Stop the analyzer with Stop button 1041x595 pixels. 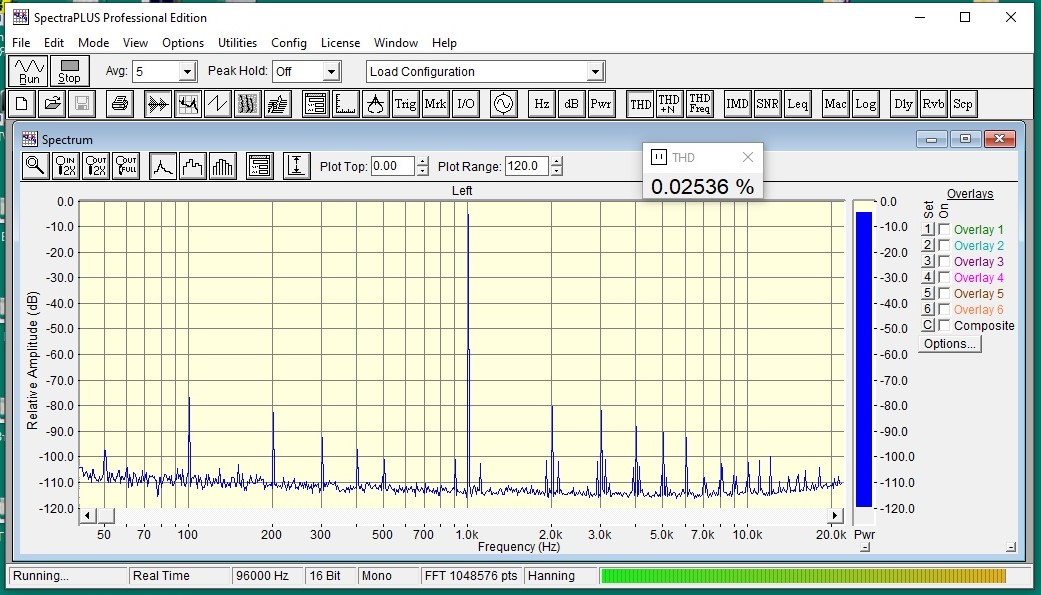tap(69, 71)
